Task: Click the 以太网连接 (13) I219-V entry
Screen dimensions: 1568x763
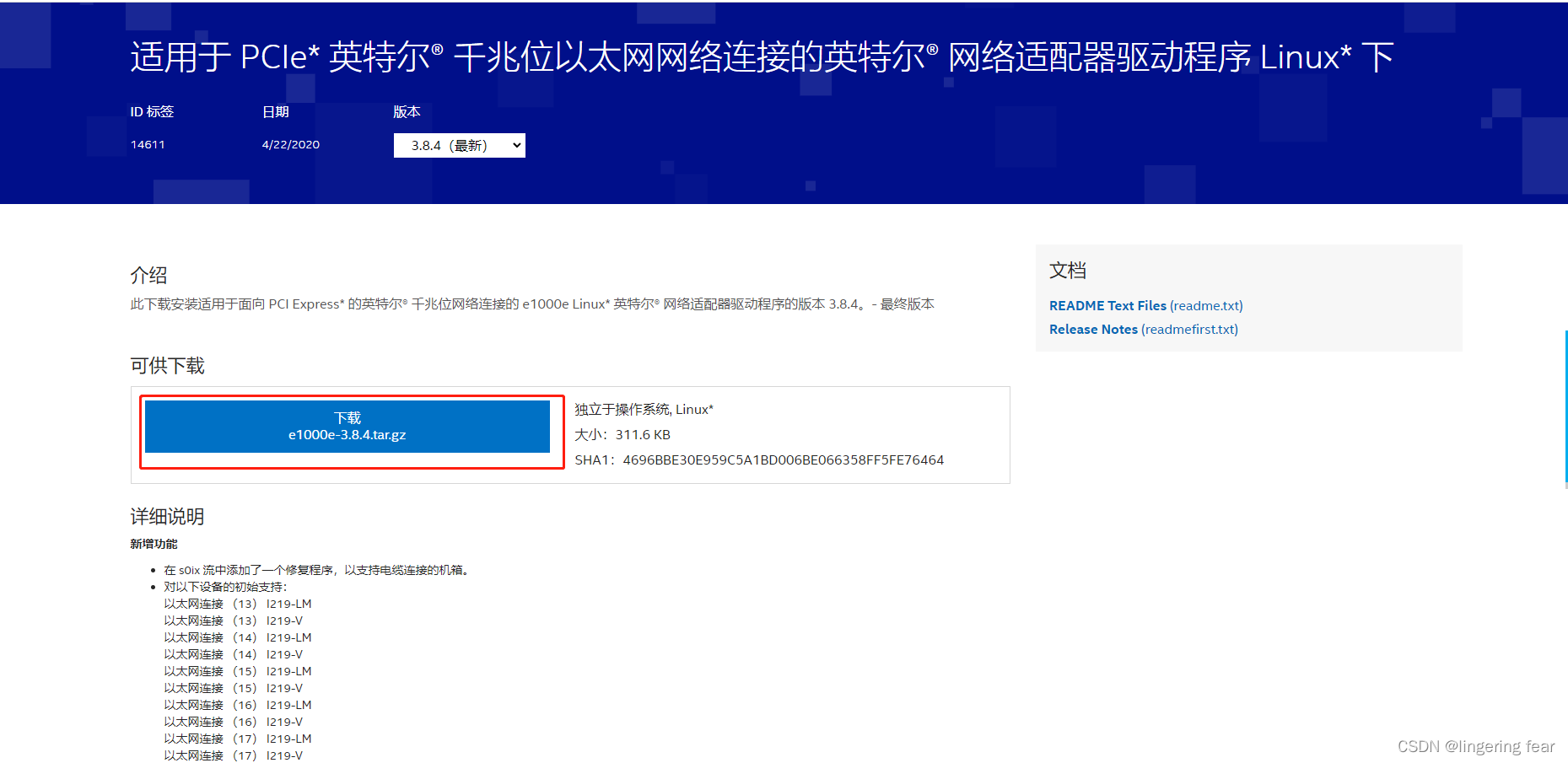Action: pos(234,621)
